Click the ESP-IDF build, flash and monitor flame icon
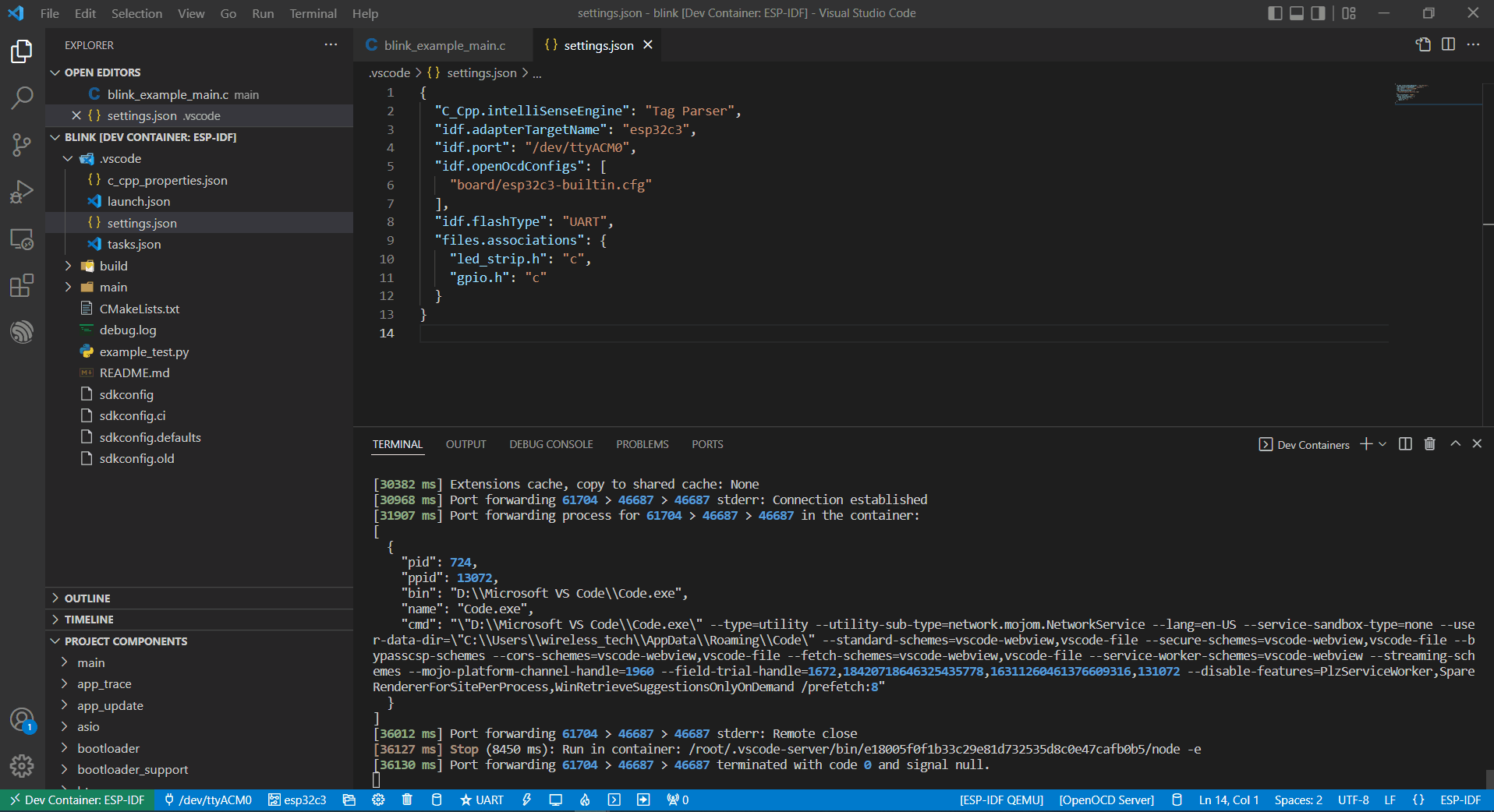1494x812 pixels. (585, 800)
